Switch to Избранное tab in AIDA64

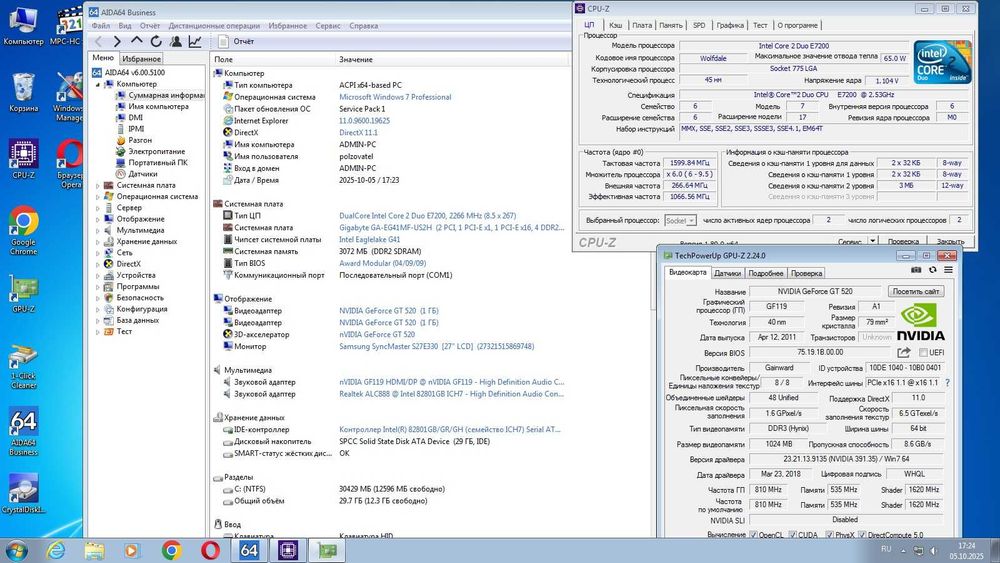pos(142,59)
